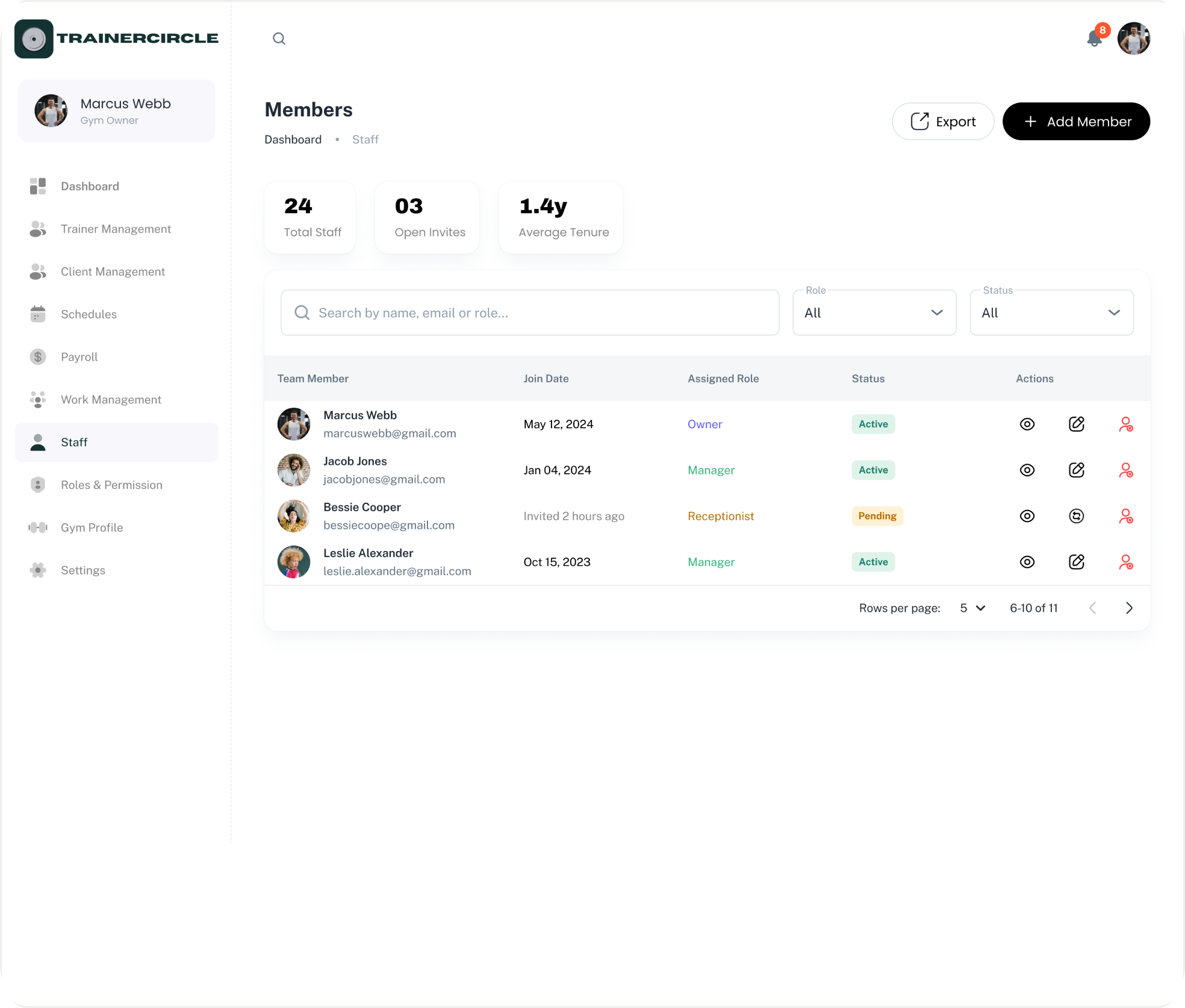
Task: Click Leslie Alexander's avatar thumbnail
Action: pos(294,562)
